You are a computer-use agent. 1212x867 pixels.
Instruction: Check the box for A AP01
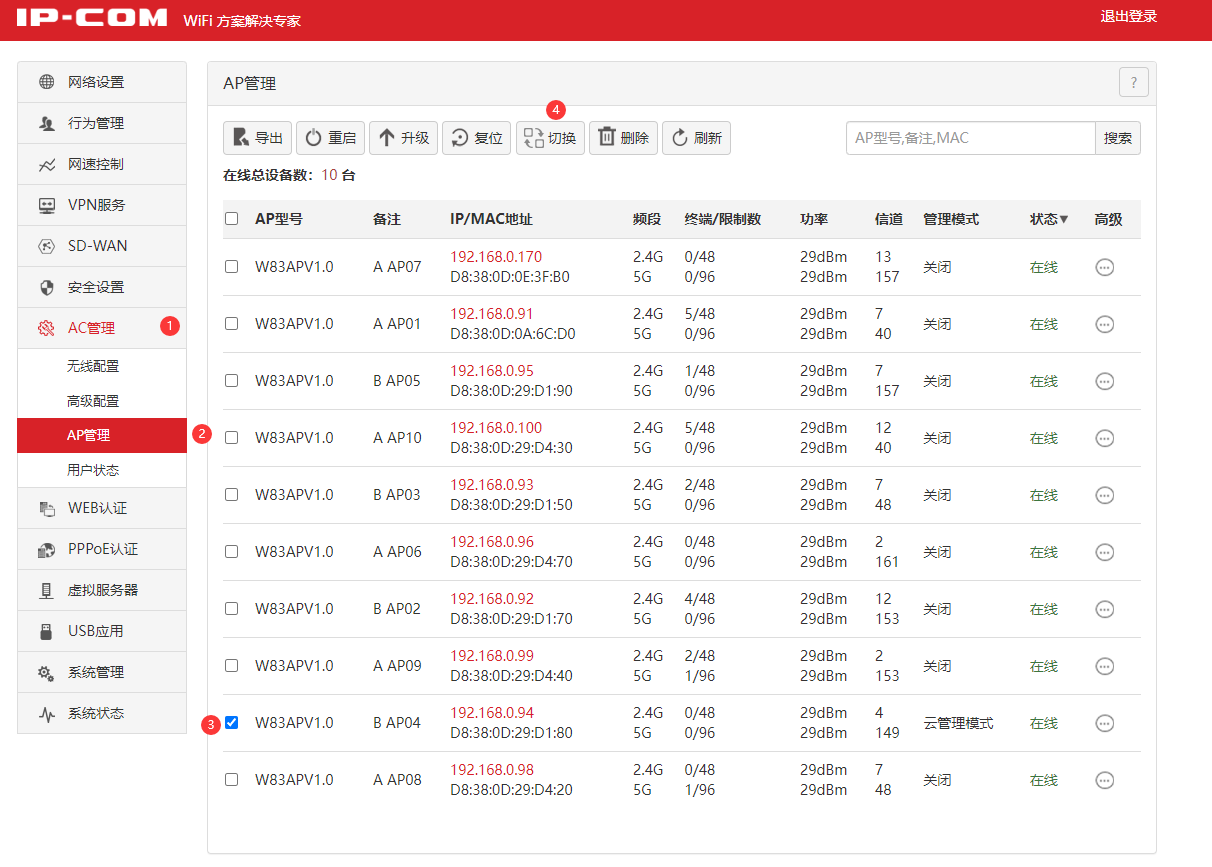point(232,323)
